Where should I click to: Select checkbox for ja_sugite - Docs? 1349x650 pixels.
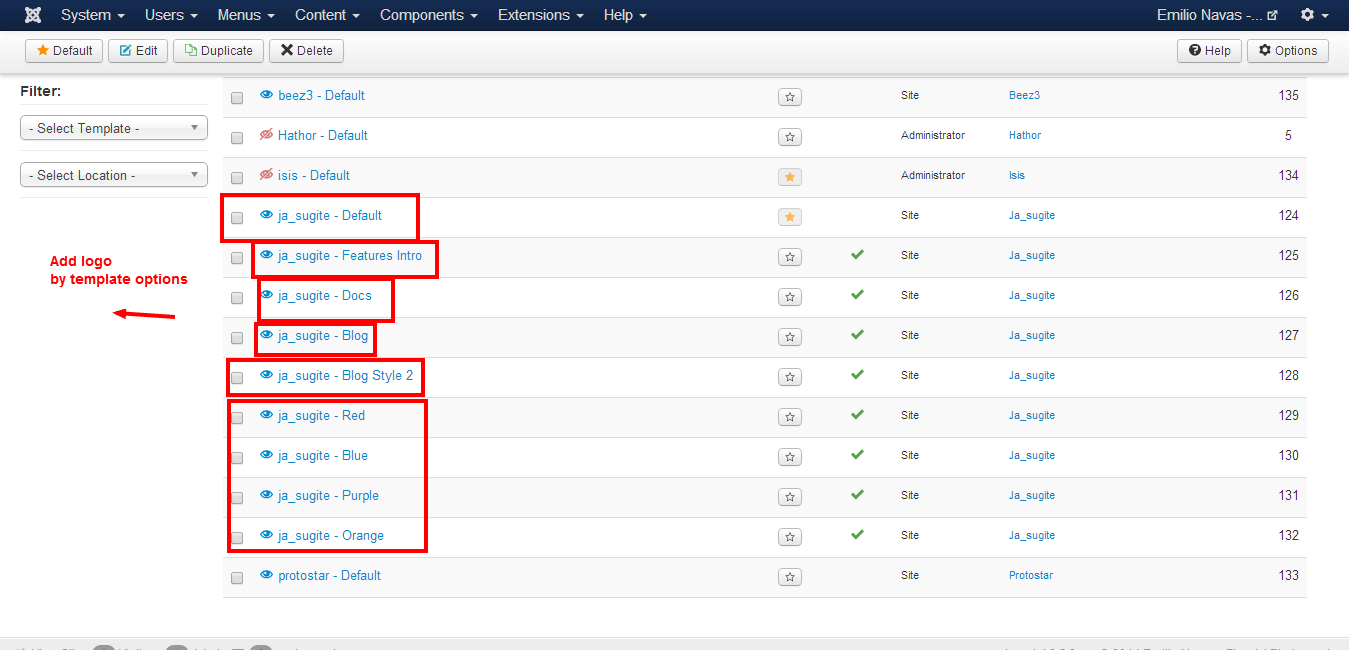[237, 298]
